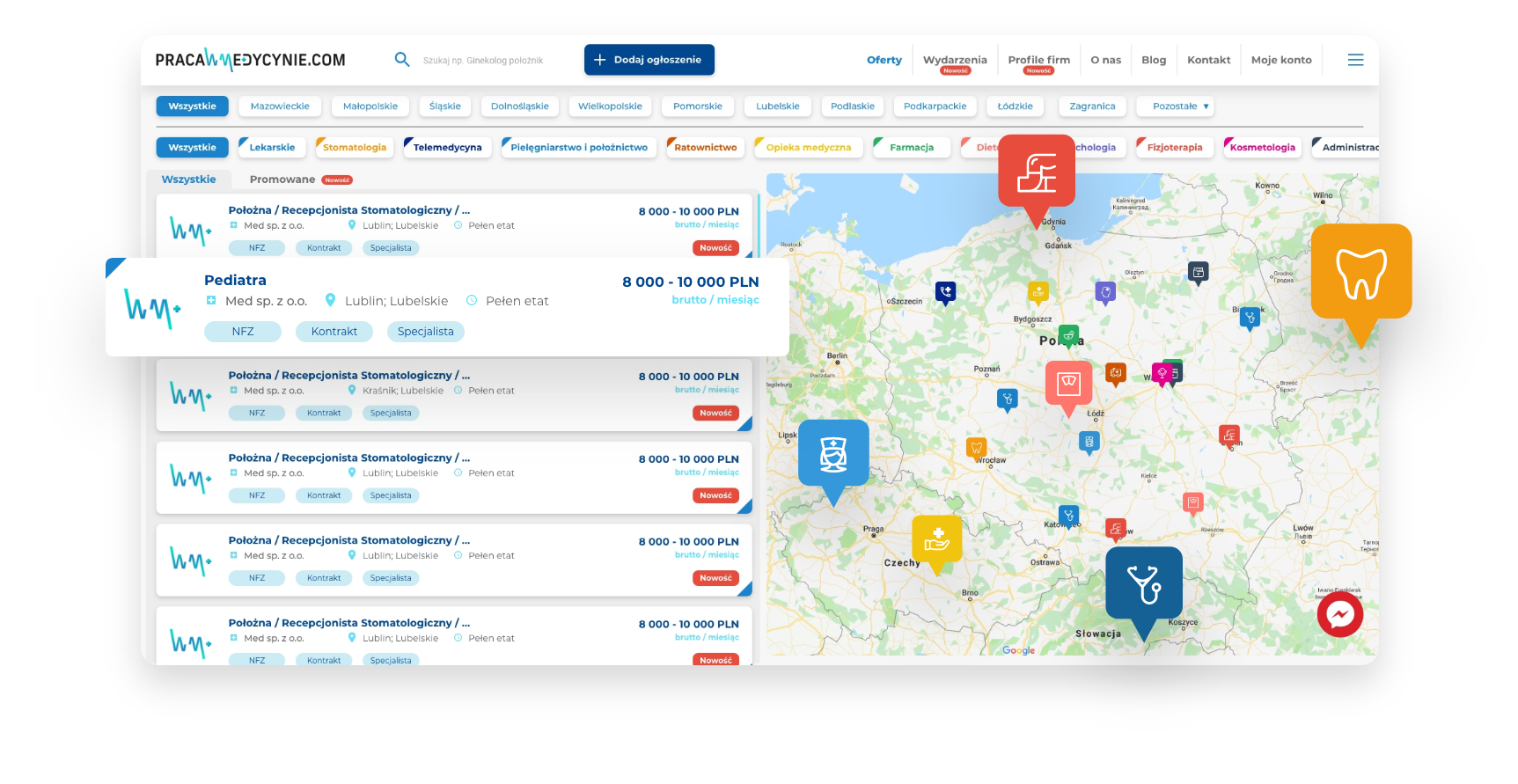Open Wydarzenia in the top navigation

[x=955, y=60]
